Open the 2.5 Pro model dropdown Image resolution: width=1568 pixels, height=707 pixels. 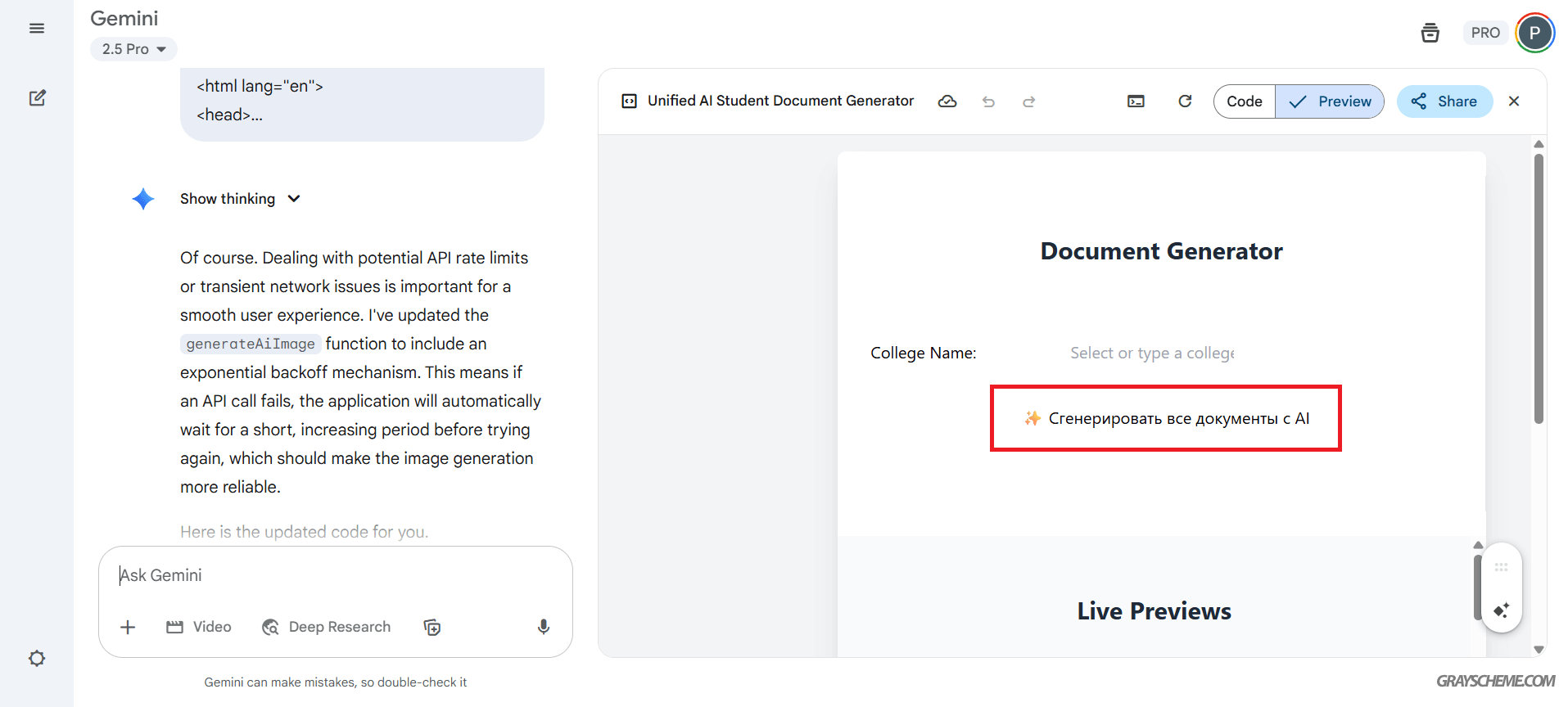click(133, 49)
